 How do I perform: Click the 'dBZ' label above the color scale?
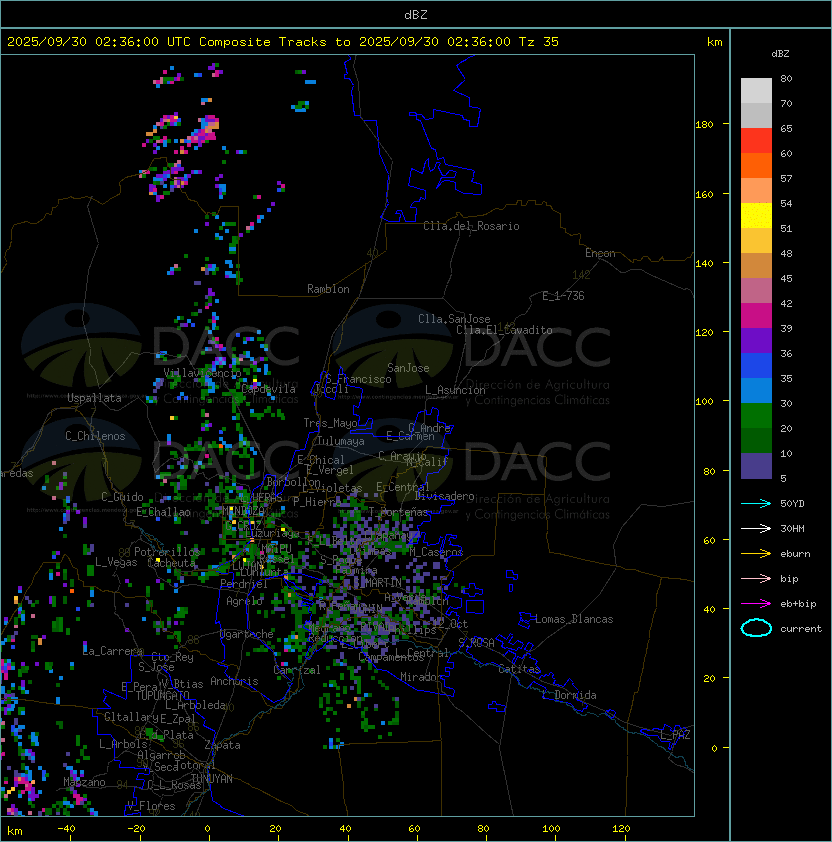tap(780, 54)
